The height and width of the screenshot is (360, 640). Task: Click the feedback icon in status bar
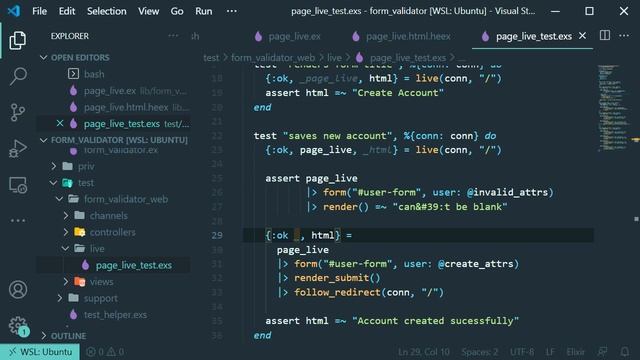pos(602,352)
